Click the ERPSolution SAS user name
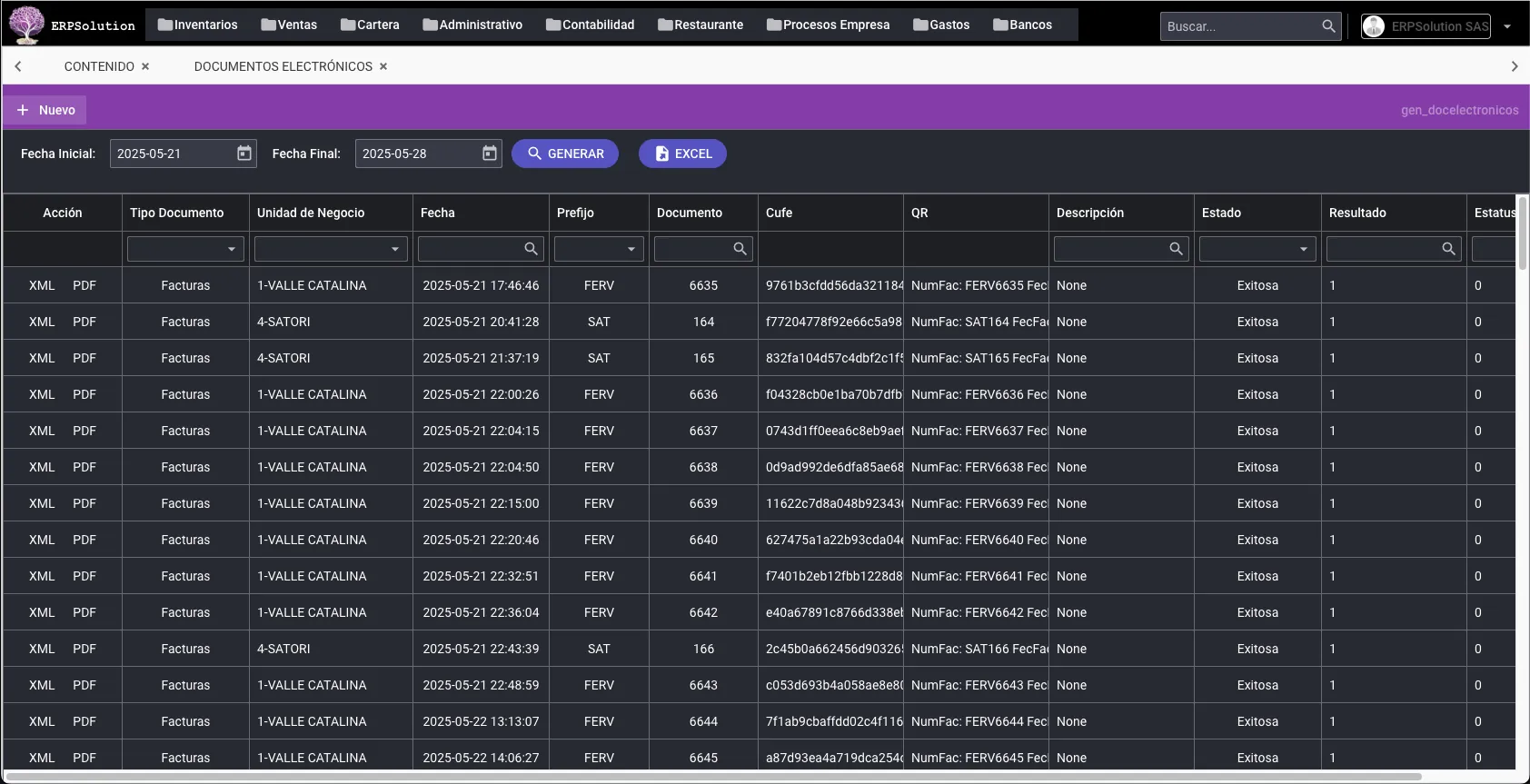The image size is (1530, 784). tap(1440, 26)
